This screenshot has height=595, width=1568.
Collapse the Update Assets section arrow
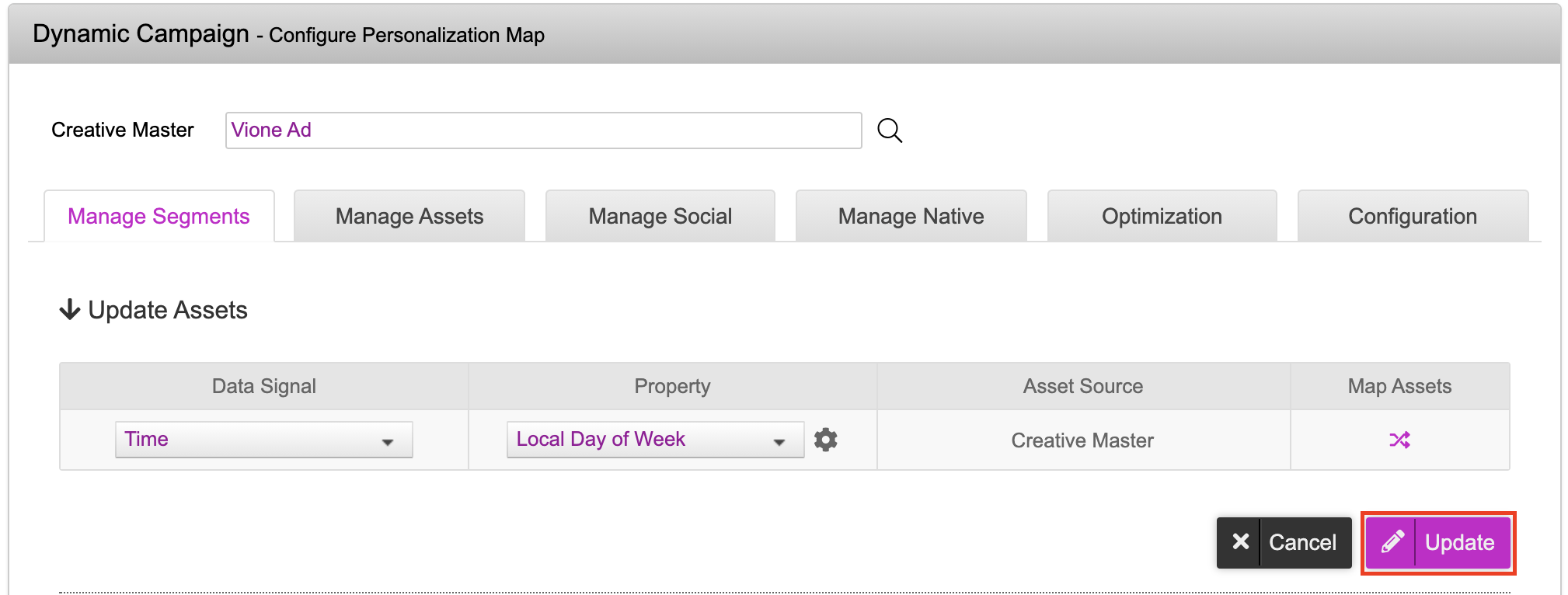(x=70, y=310)
